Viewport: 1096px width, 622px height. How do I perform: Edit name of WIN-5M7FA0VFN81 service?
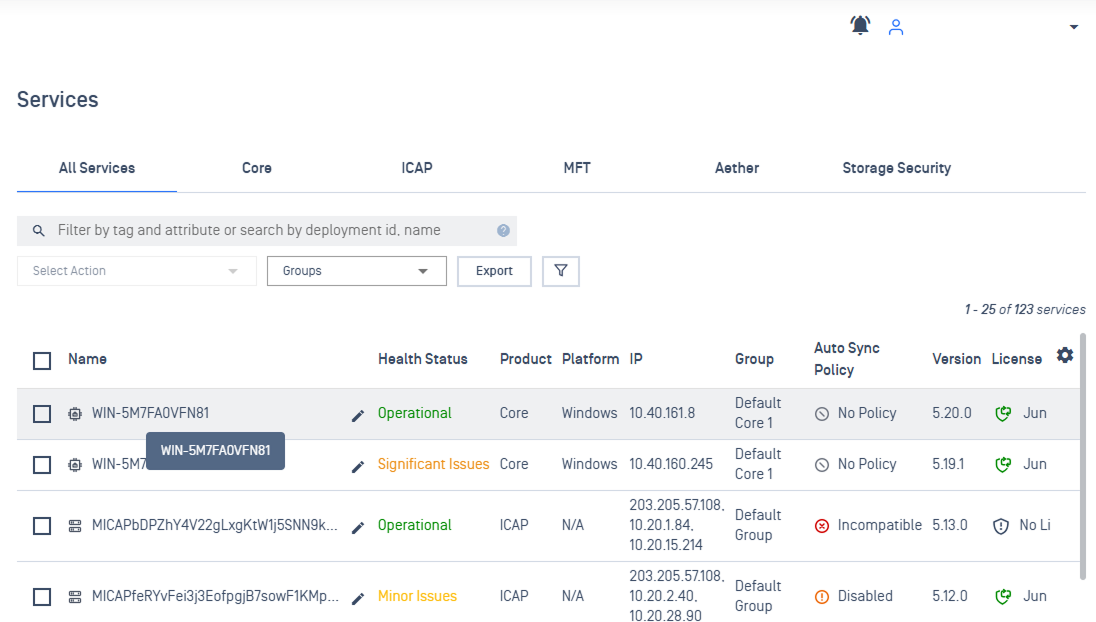tap(358, 416)
